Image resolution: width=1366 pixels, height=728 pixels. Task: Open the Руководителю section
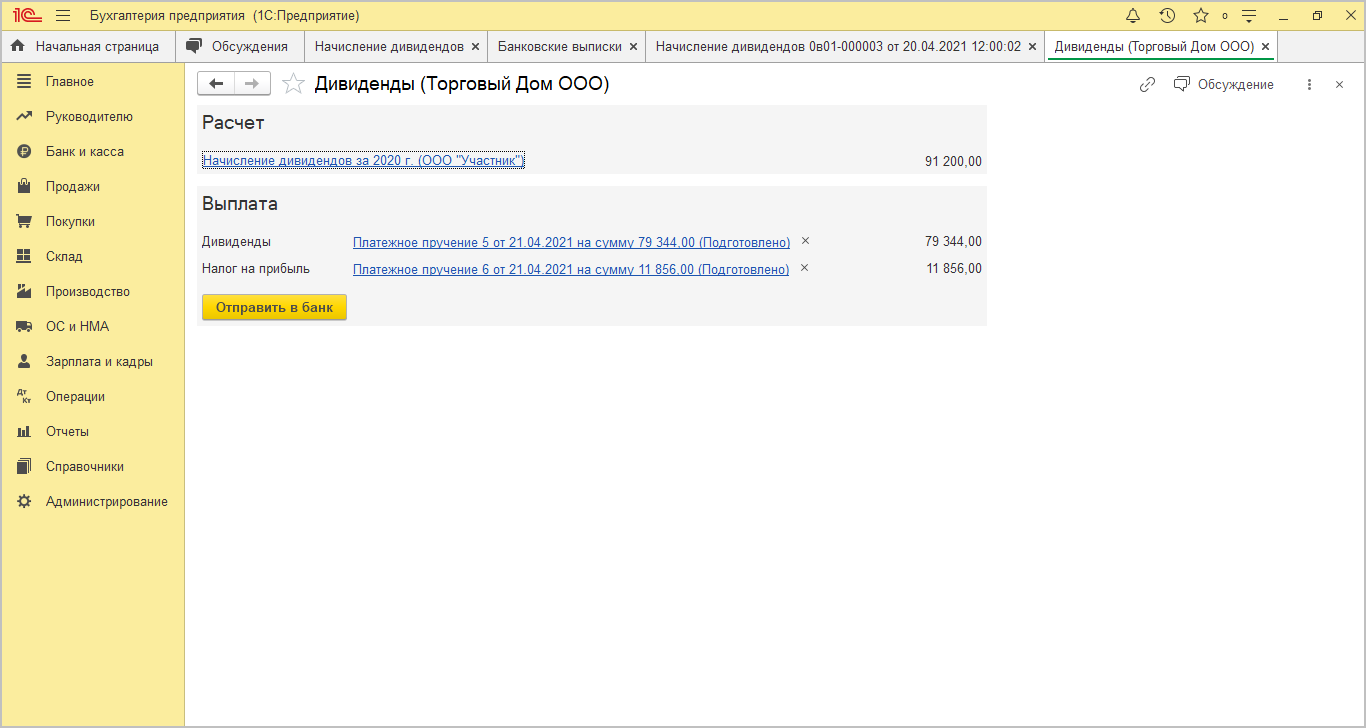tap(92, 117)
